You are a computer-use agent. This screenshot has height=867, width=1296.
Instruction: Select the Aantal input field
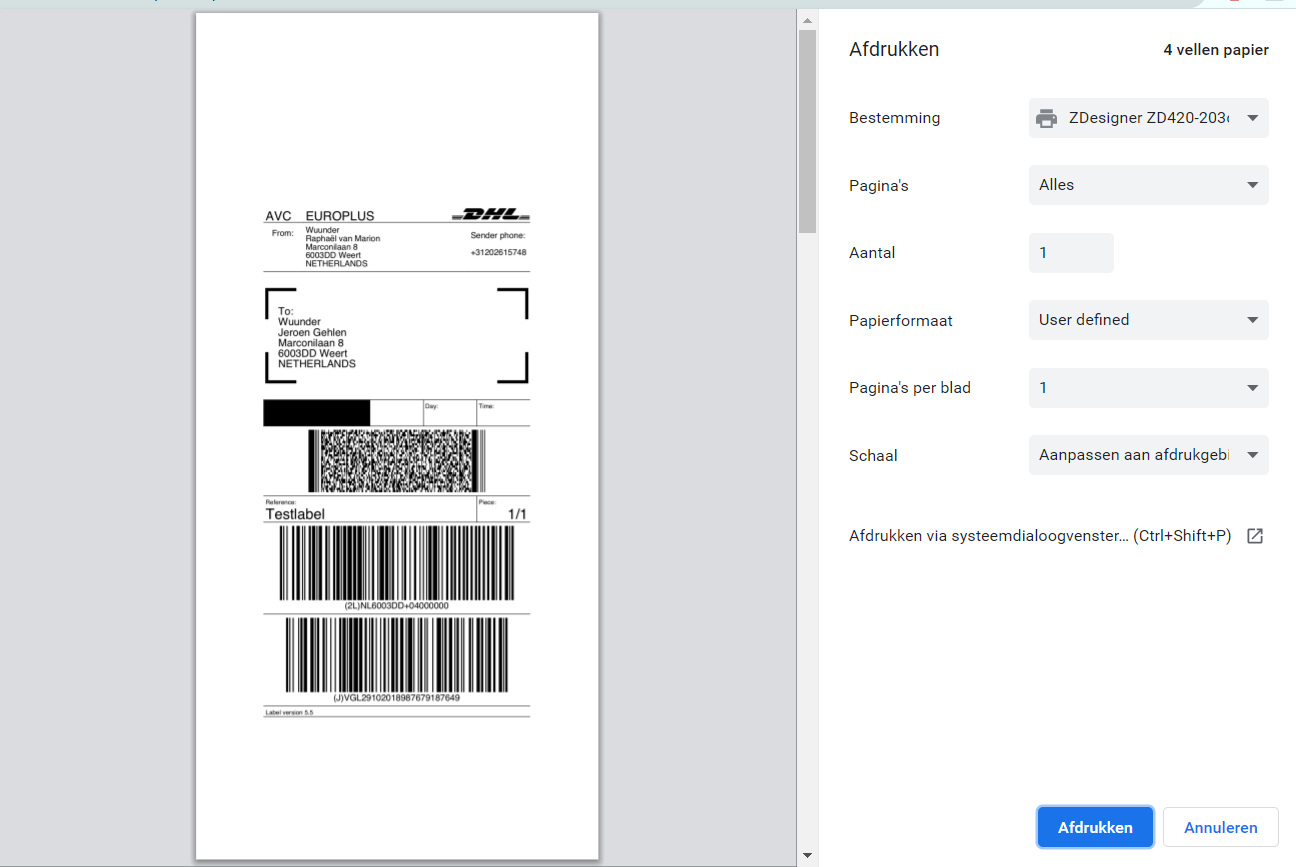1071,252
